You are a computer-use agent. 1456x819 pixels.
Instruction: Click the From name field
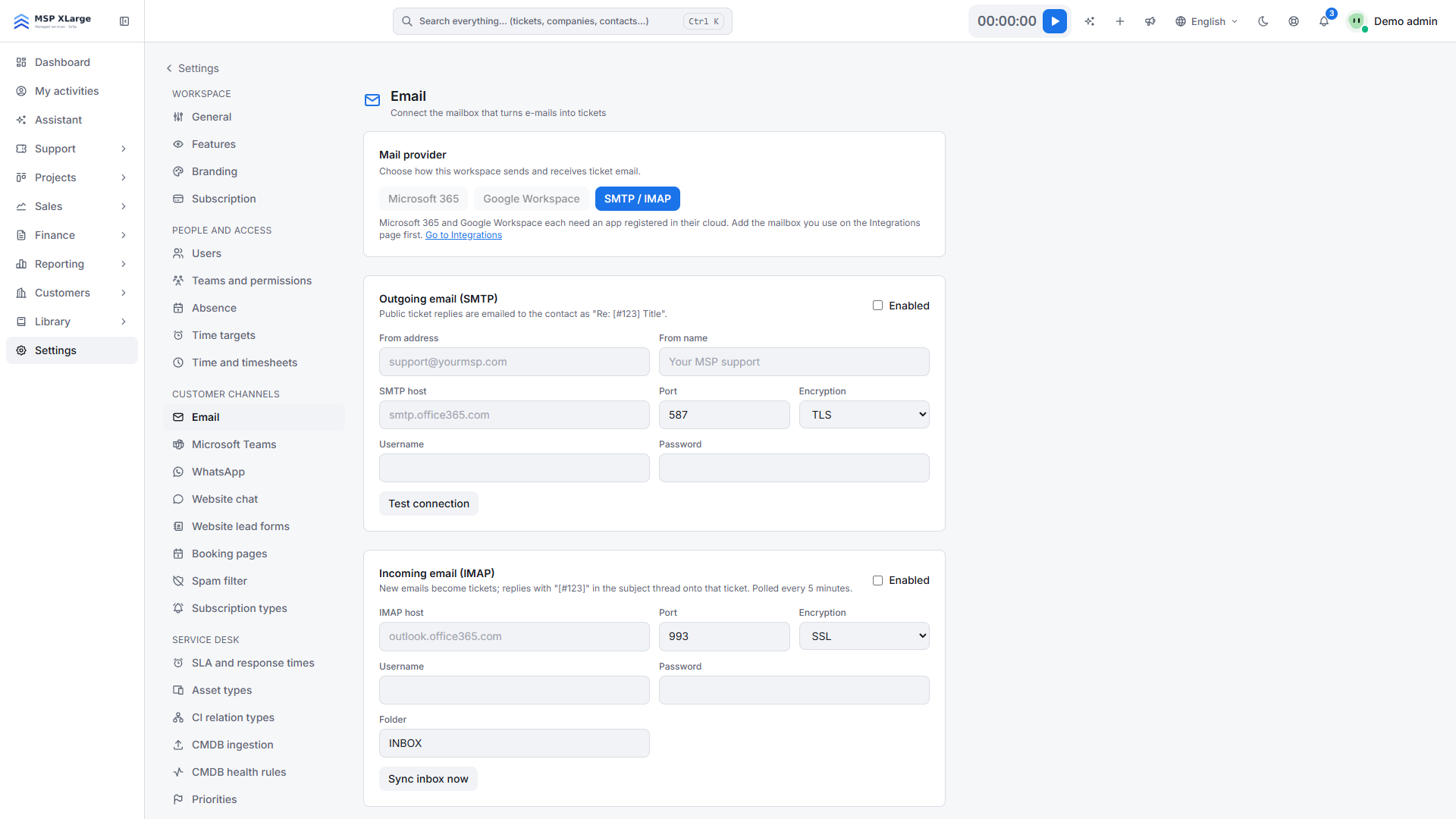click(794, 362)
